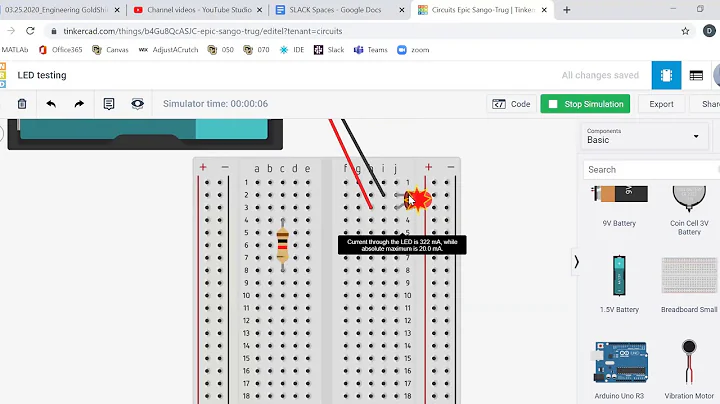Click the Export button
This screenshot has width=720, height=404.
point(661,104)
